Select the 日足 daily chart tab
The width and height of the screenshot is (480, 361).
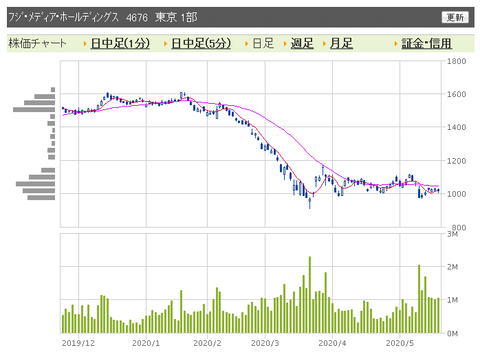coord(263,43)
